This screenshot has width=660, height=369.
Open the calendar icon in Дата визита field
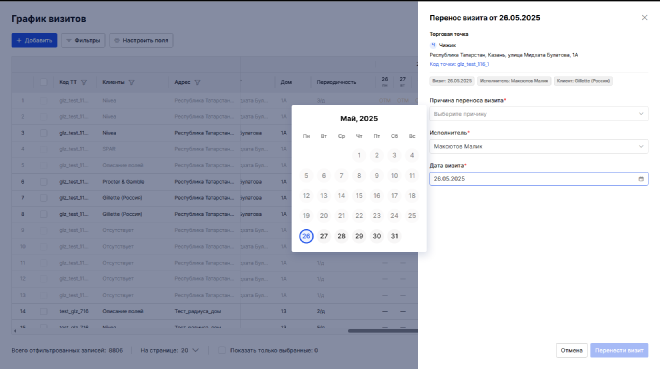point(641,179)
